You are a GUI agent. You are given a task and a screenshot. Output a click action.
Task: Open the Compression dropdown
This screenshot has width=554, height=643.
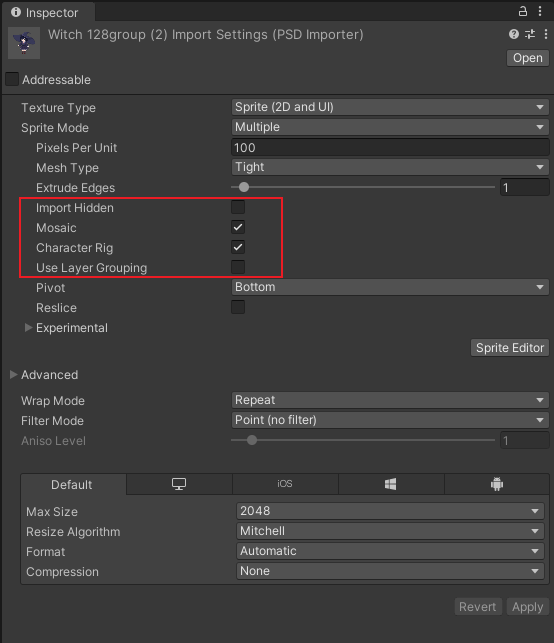pyautogui.click(x=390, y=571)
